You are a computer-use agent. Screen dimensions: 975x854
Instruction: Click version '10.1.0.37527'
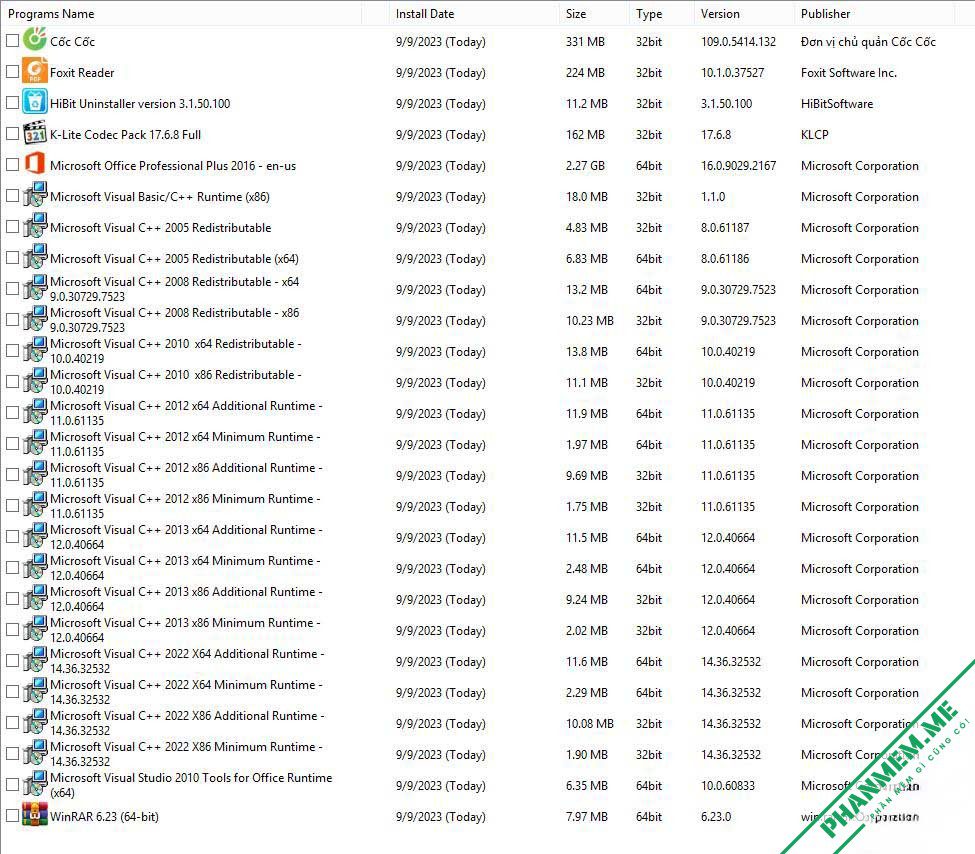point(732,73)
